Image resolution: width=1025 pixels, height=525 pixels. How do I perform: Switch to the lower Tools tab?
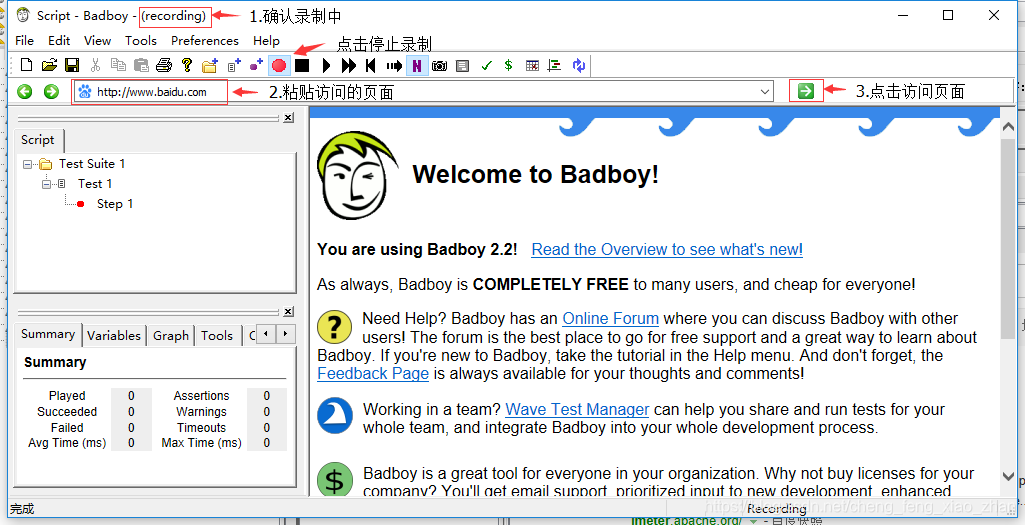pyautogui.click(x=217, y=335)
